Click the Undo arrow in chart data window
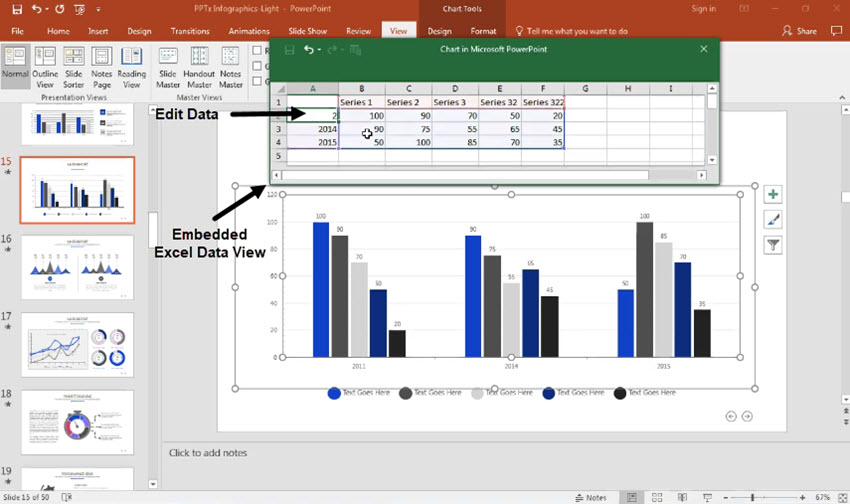Image resolution: width=850 pixels, height=504 pixels. tap(308, 49)
